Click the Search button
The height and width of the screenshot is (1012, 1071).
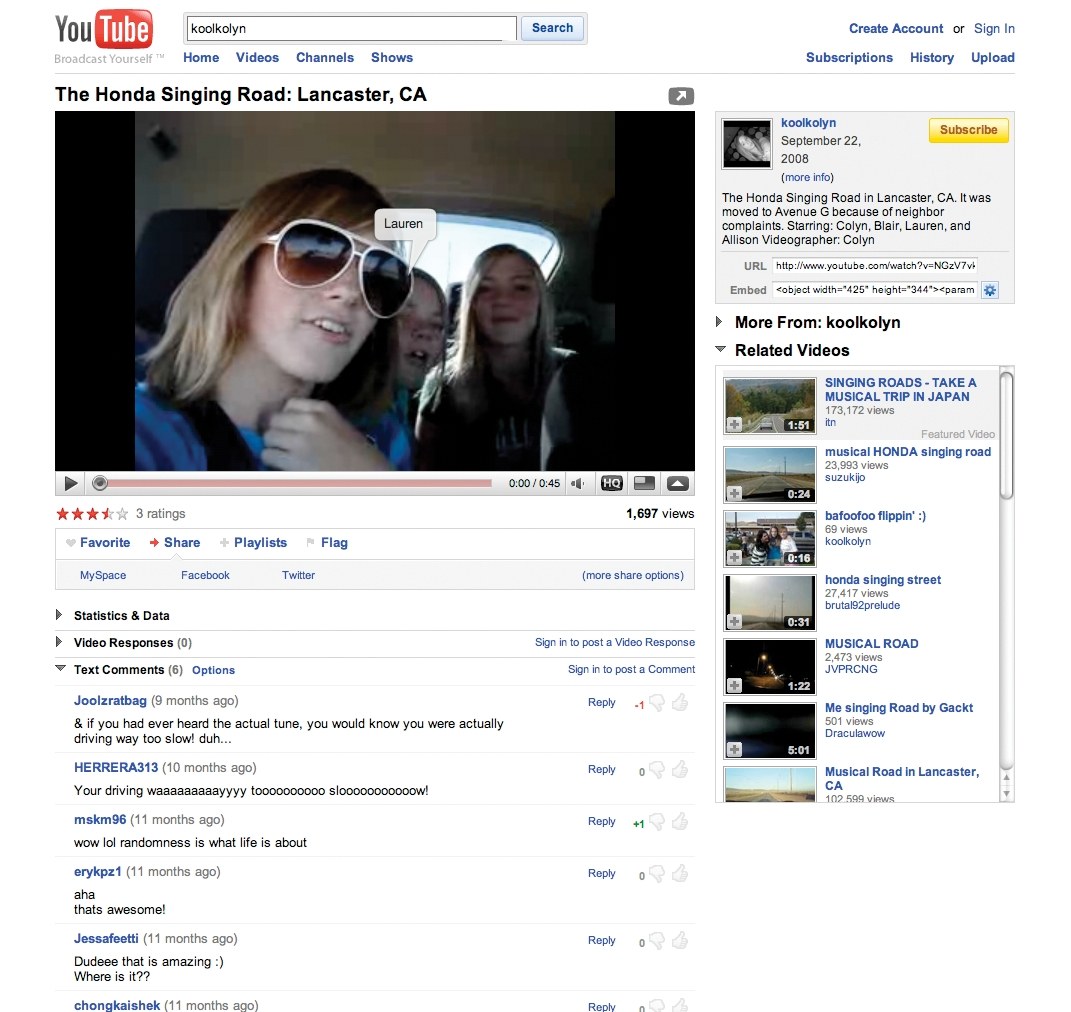pos(553,28)
